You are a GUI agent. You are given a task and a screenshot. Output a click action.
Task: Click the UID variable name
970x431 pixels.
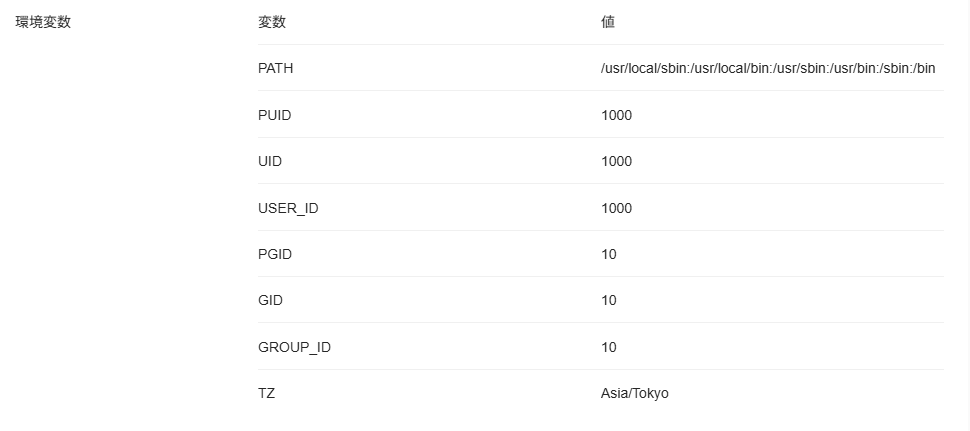click(x=270, y=161)
